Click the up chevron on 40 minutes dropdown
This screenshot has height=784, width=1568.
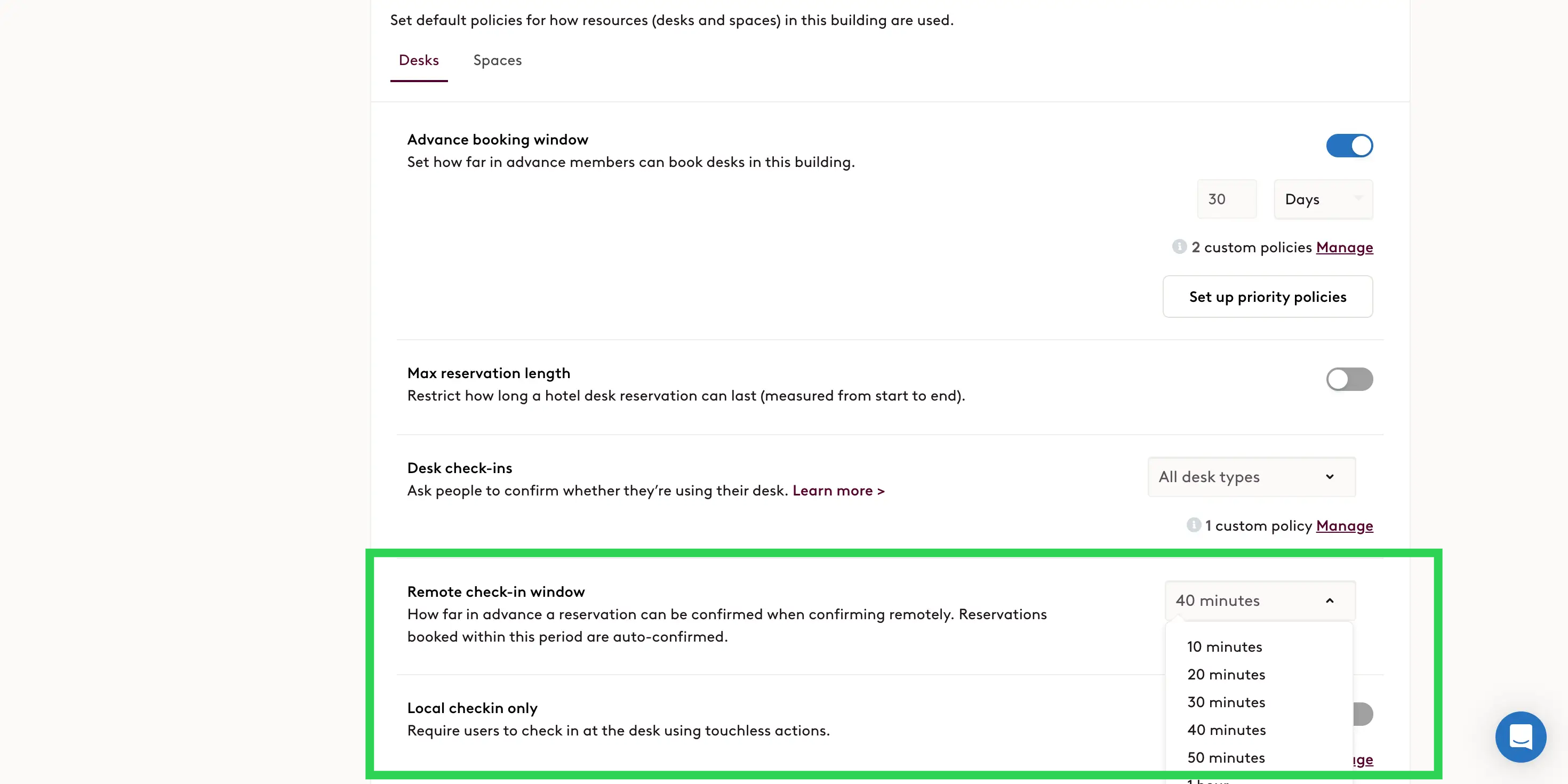[x=1330, y=601]
